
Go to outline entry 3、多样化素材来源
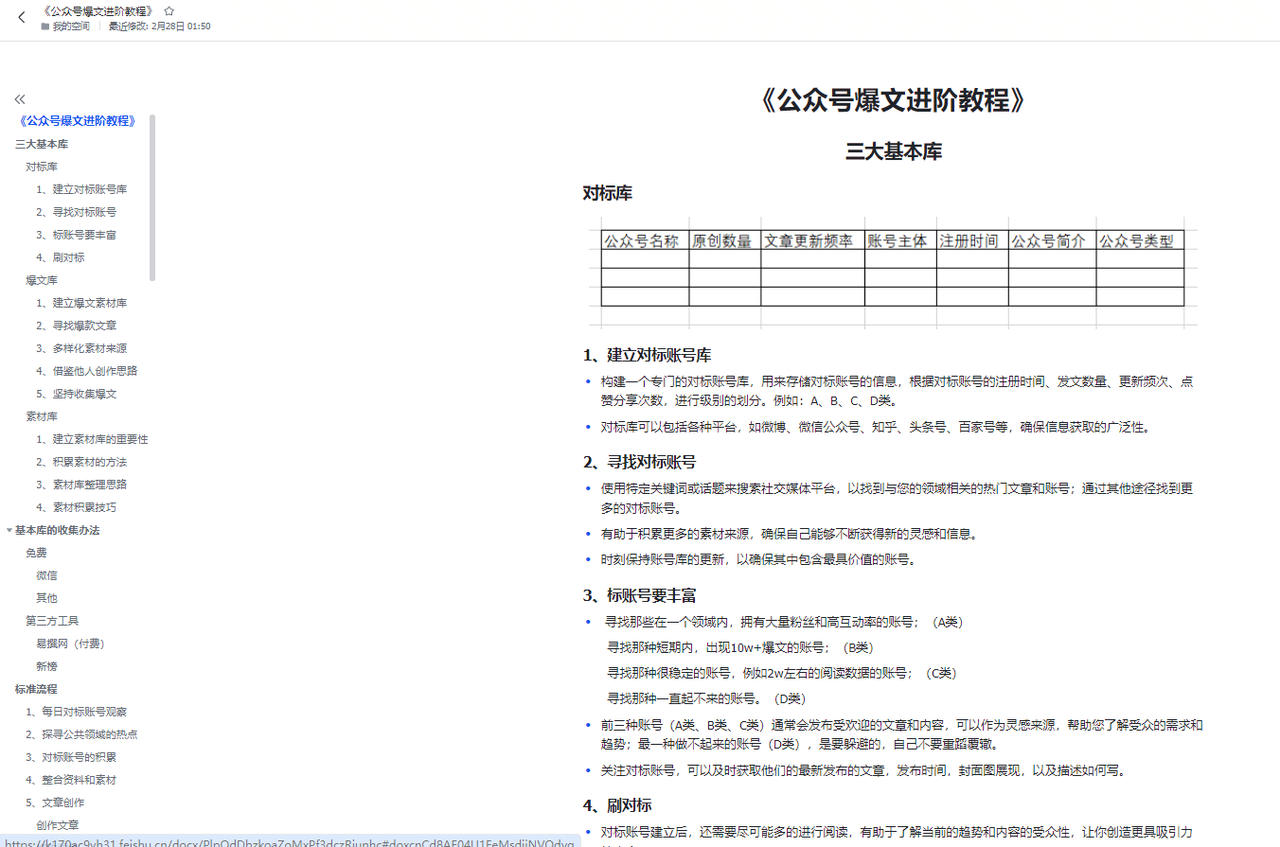pyautogui.click(x=82, y=348)
